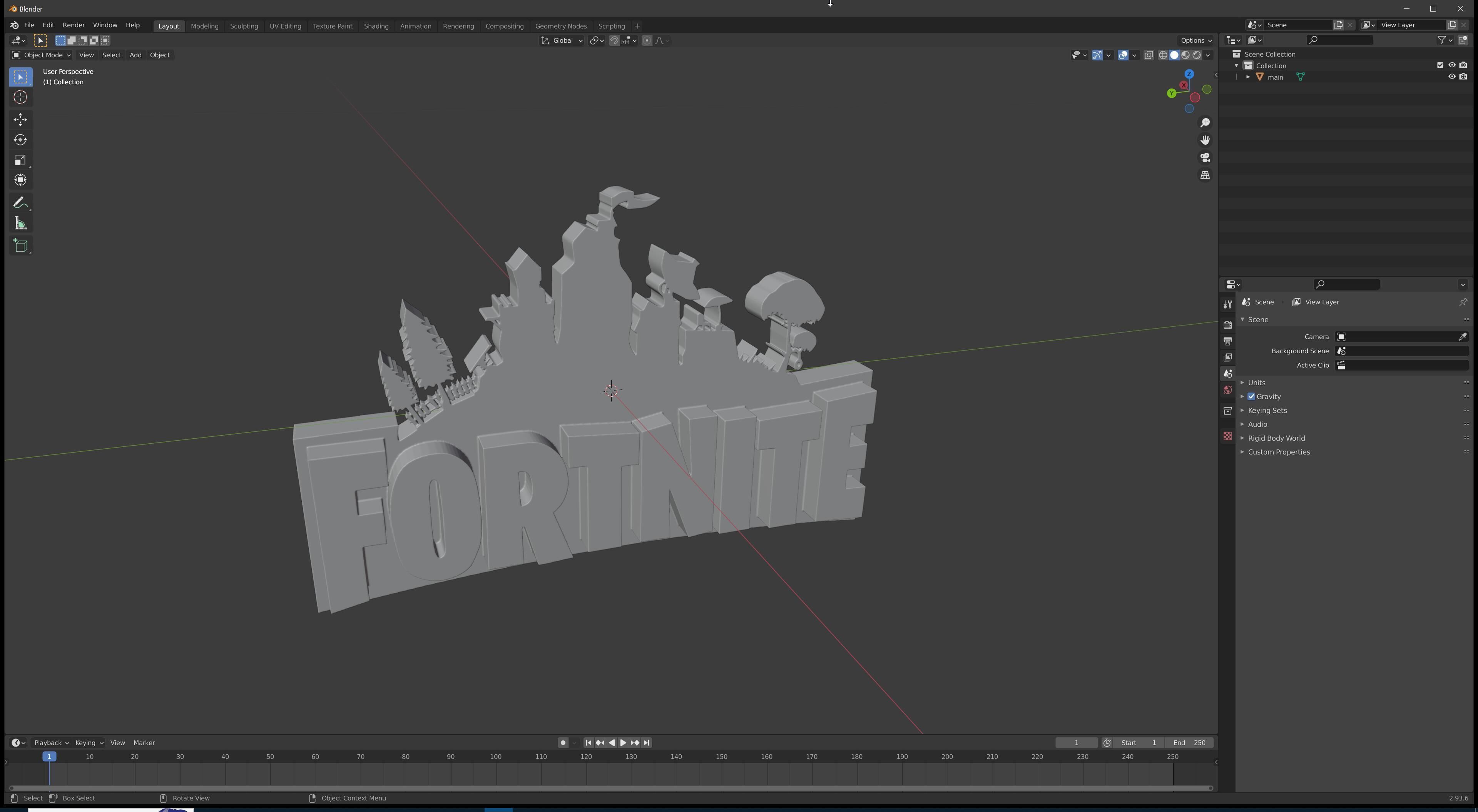Click the current frame field
This screenshot has width=1478, height=812.
1077,743
